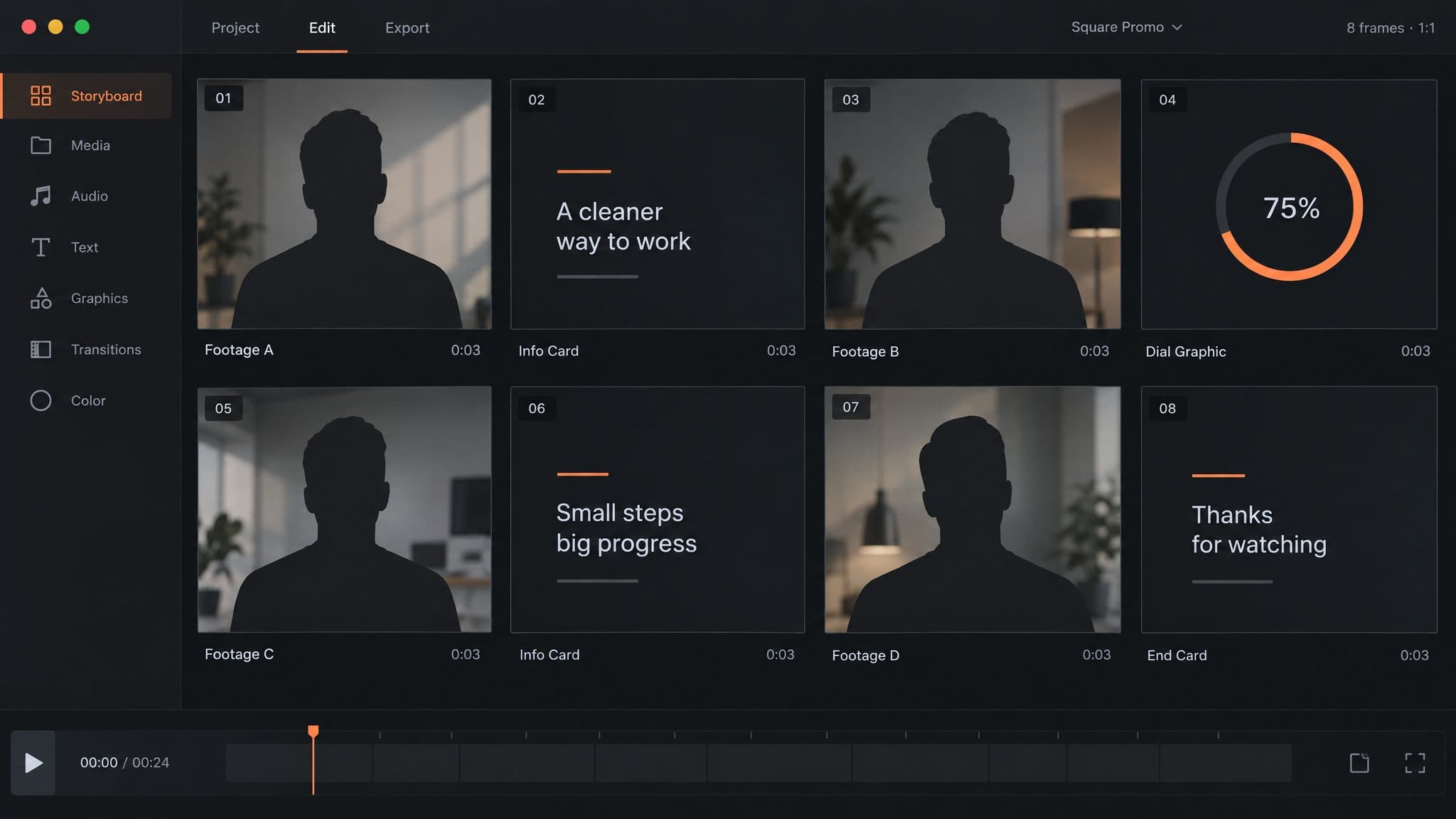Select frame 01 Footage A thumbnail

pyautogui.click(x=344, y=203)
